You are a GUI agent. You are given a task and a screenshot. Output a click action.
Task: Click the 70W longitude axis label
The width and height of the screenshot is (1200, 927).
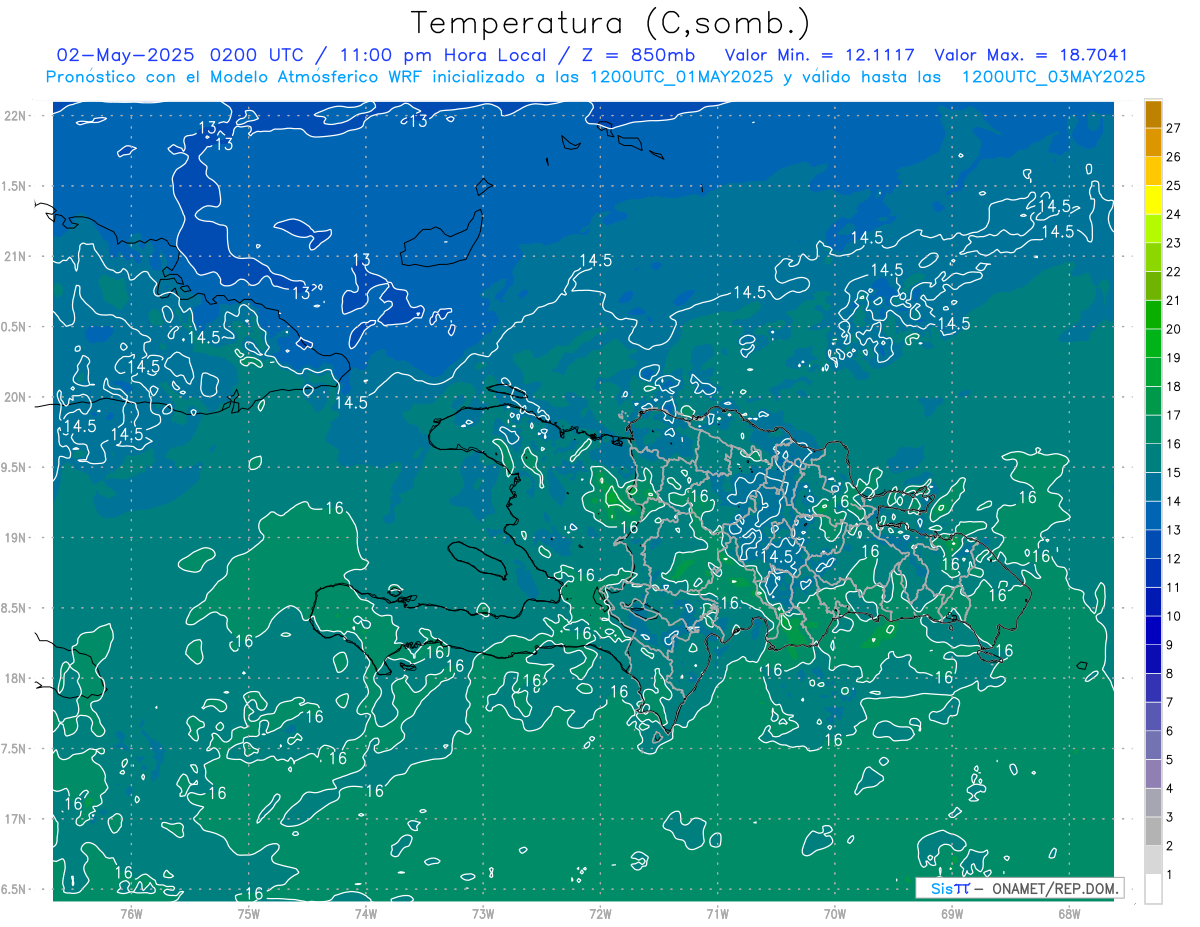[x=834, y=914]
